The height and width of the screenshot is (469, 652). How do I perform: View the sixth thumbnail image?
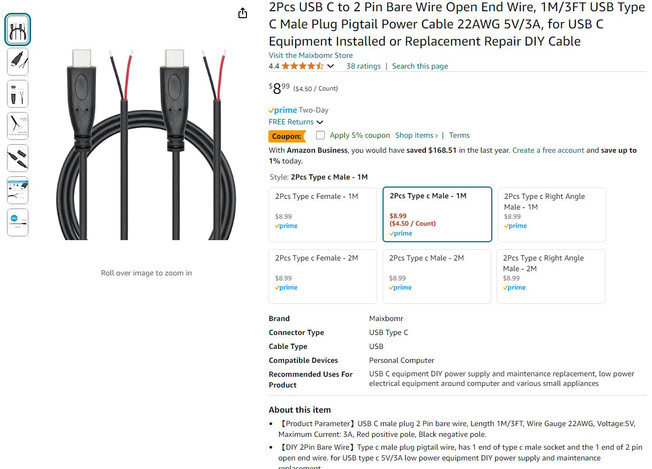(x=18, y=190)
